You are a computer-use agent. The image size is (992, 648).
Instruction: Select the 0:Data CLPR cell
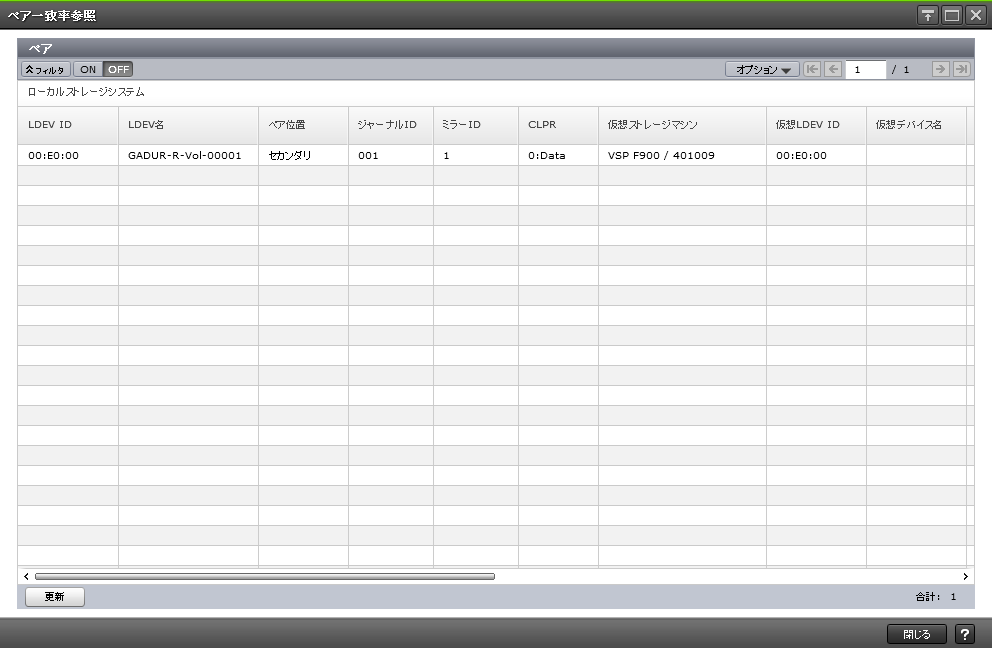558,156
